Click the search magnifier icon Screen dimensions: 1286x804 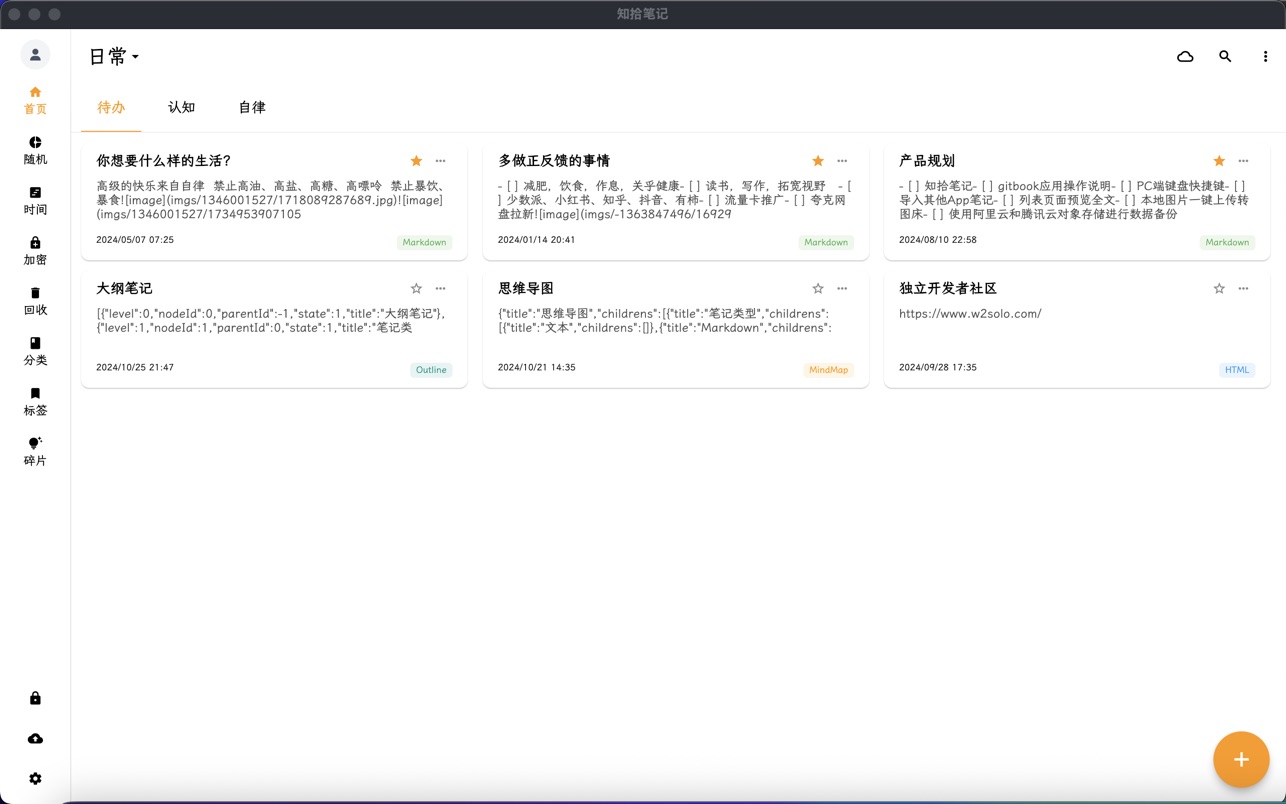pos(1225,57)
